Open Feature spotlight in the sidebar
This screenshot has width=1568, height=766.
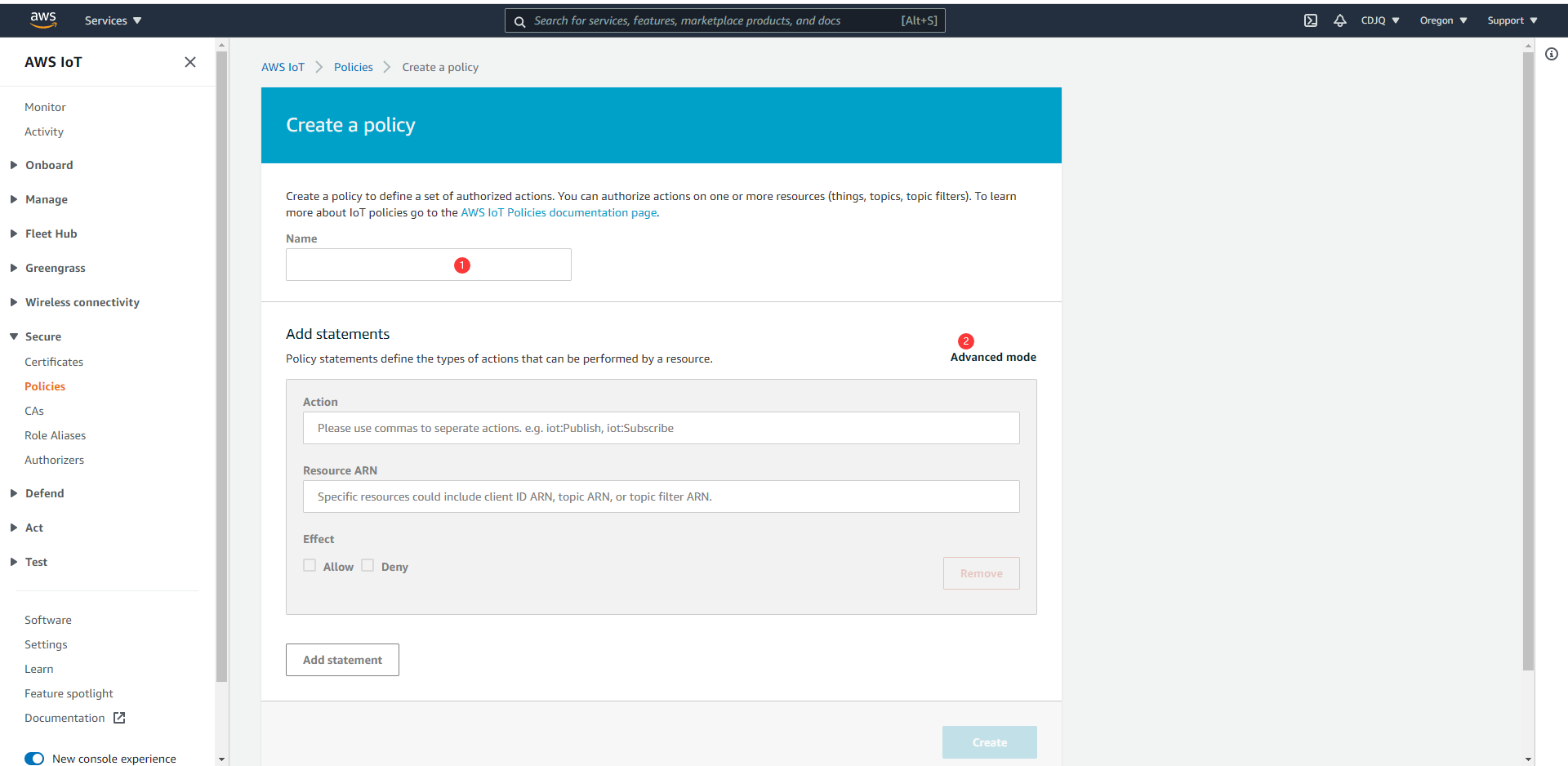69,693
